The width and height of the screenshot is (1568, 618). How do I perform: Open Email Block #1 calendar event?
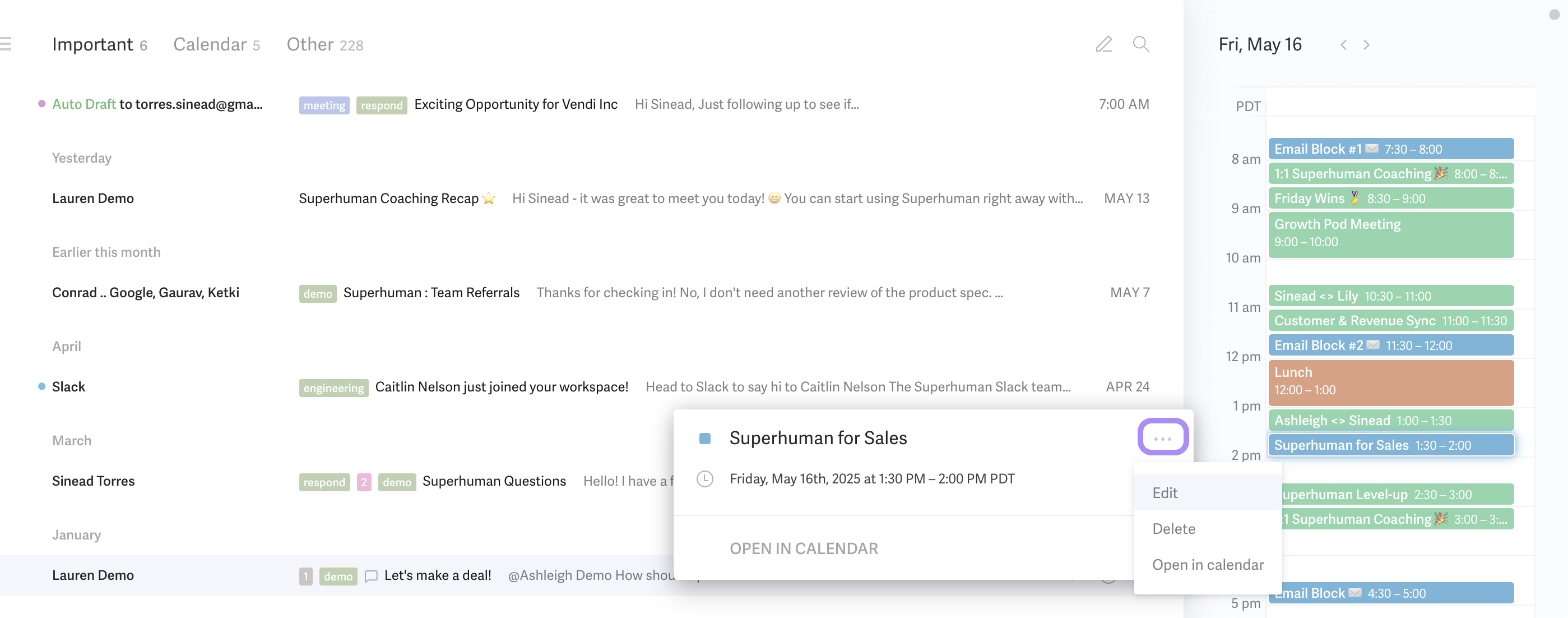coord(1391,149)
